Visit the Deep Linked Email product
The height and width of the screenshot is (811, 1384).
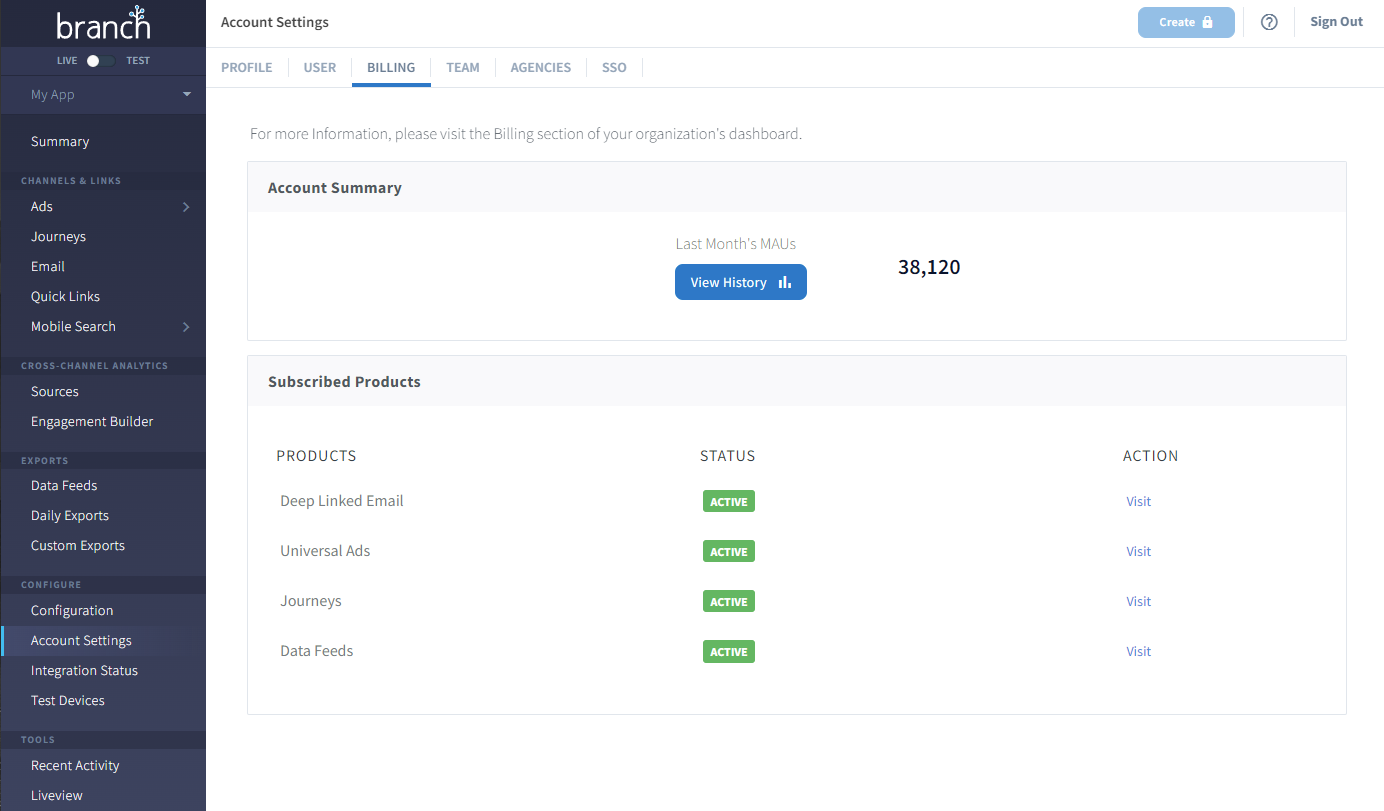click(x=1138, y=502)
